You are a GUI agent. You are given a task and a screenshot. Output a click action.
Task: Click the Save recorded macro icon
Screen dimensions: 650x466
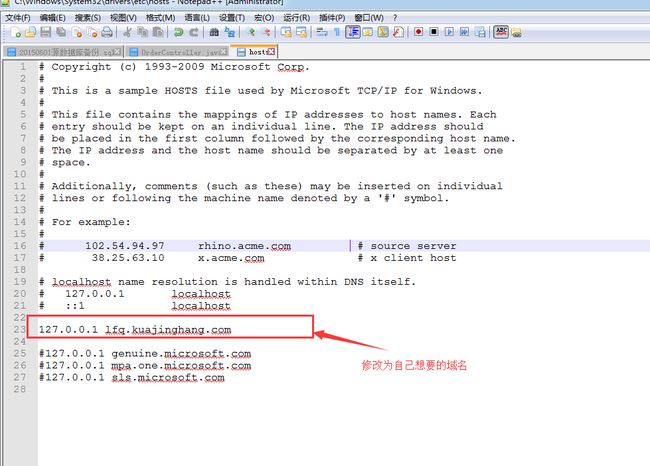point(480,32)
